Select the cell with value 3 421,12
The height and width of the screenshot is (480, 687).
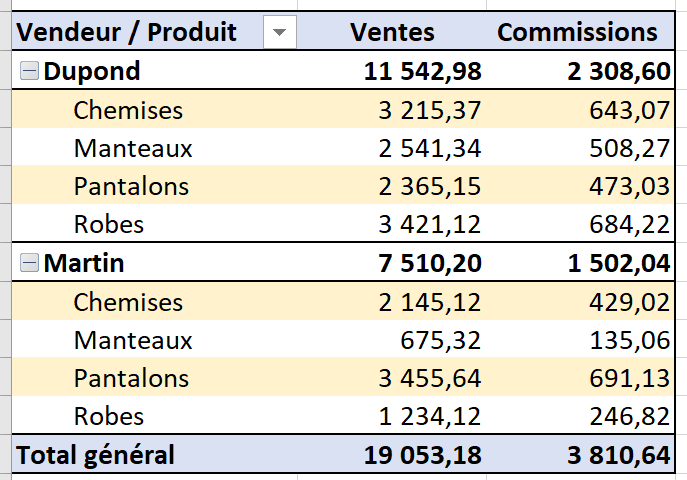point(430,224)
